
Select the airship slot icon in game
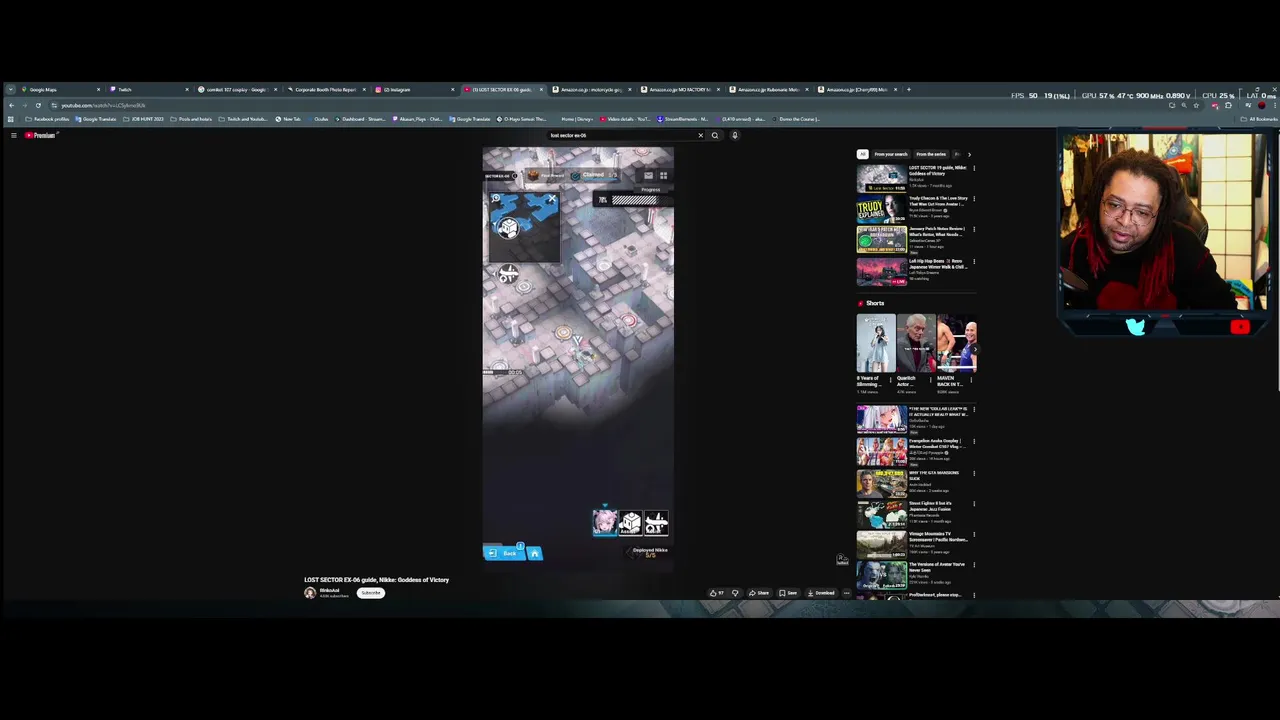pos(656,522)
